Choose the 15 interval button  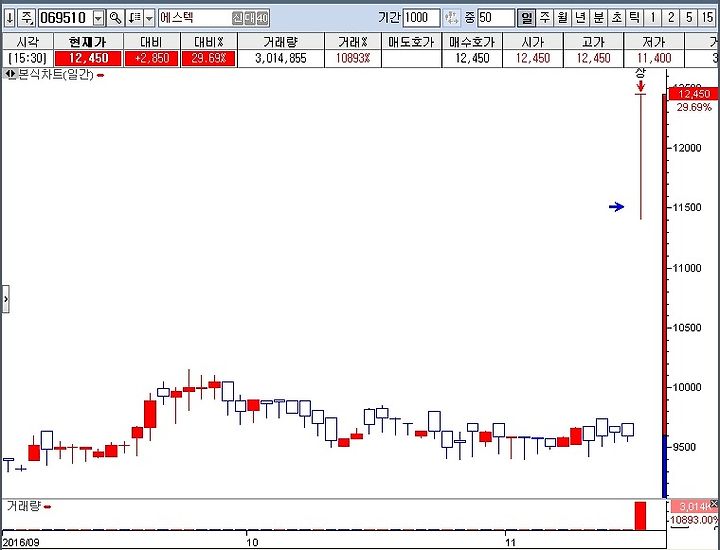(x=707, y=18)
